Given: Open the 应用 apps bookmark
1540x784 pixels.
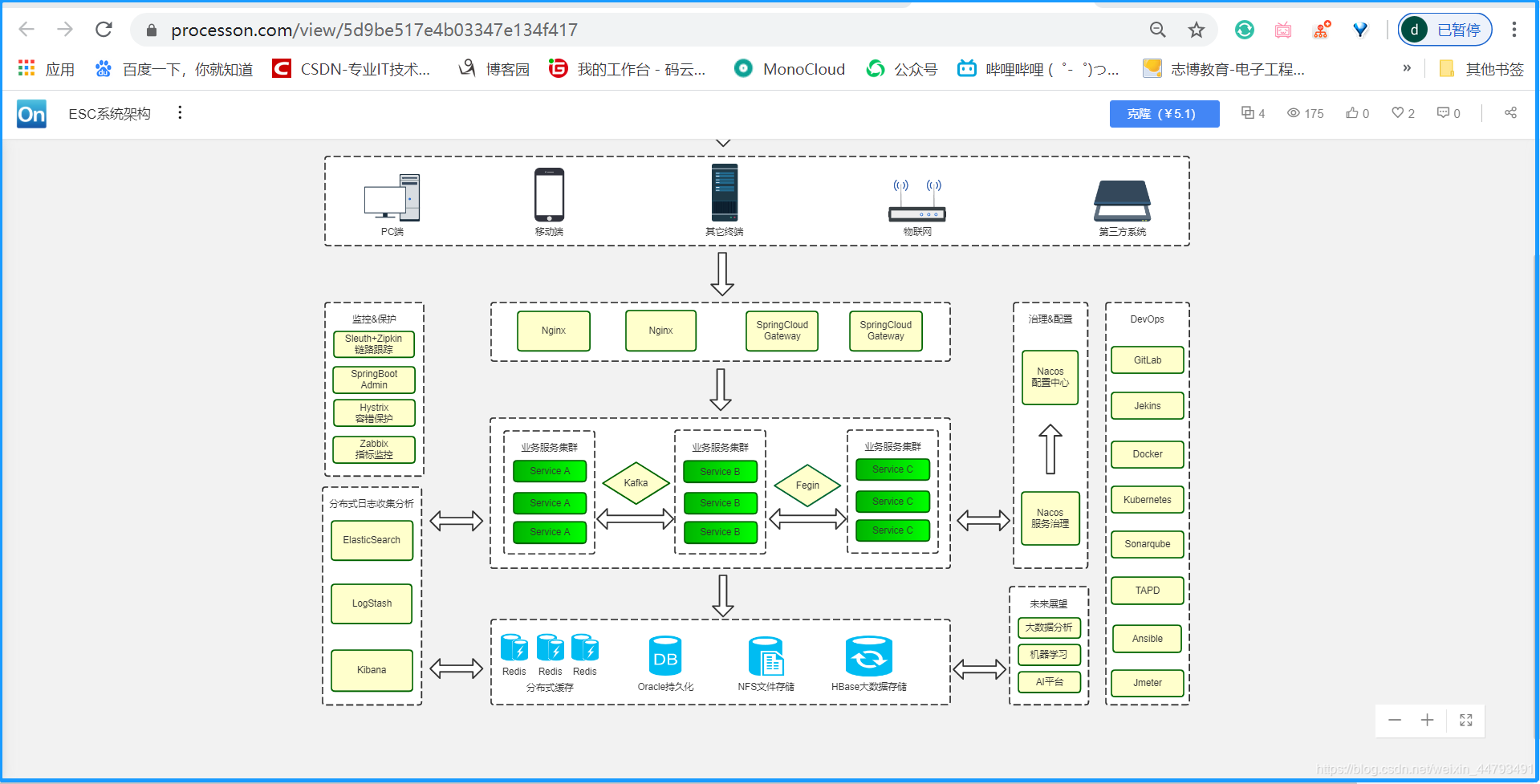Looking at the screenshot, I should click(46, 69).
